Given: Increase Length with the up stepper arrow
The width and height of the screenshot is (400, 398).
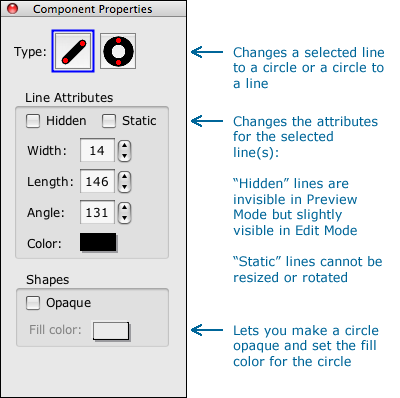Looking at the screenshot, I should [x=125, y=177].
